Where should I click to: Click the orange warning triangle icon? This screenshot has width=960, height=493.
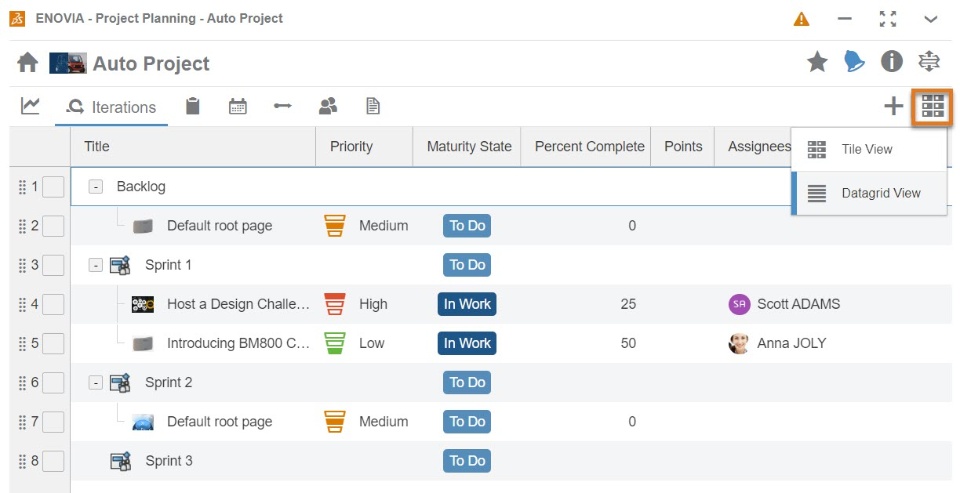[x=801, y=19]
